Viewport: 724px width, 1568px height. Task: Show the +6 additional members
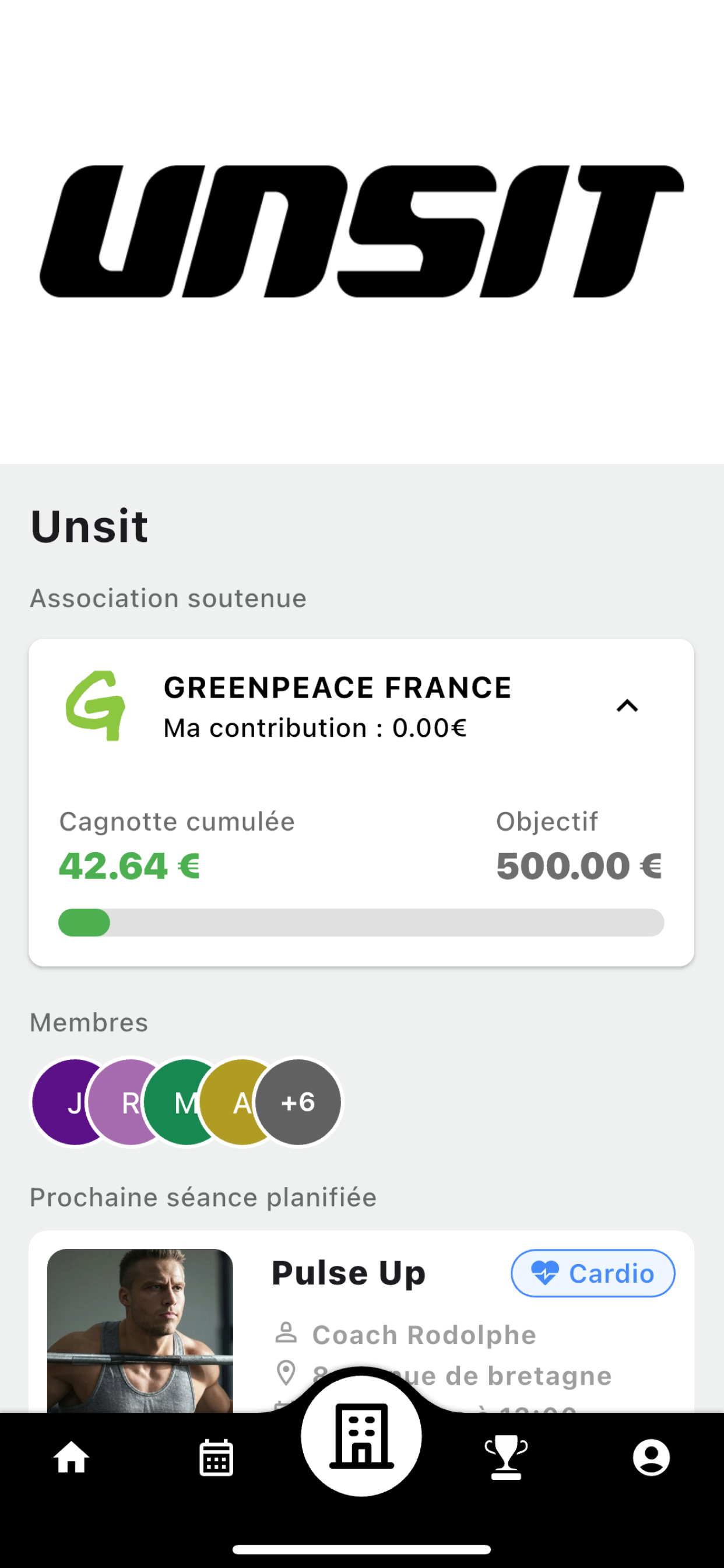(298, 1102)
